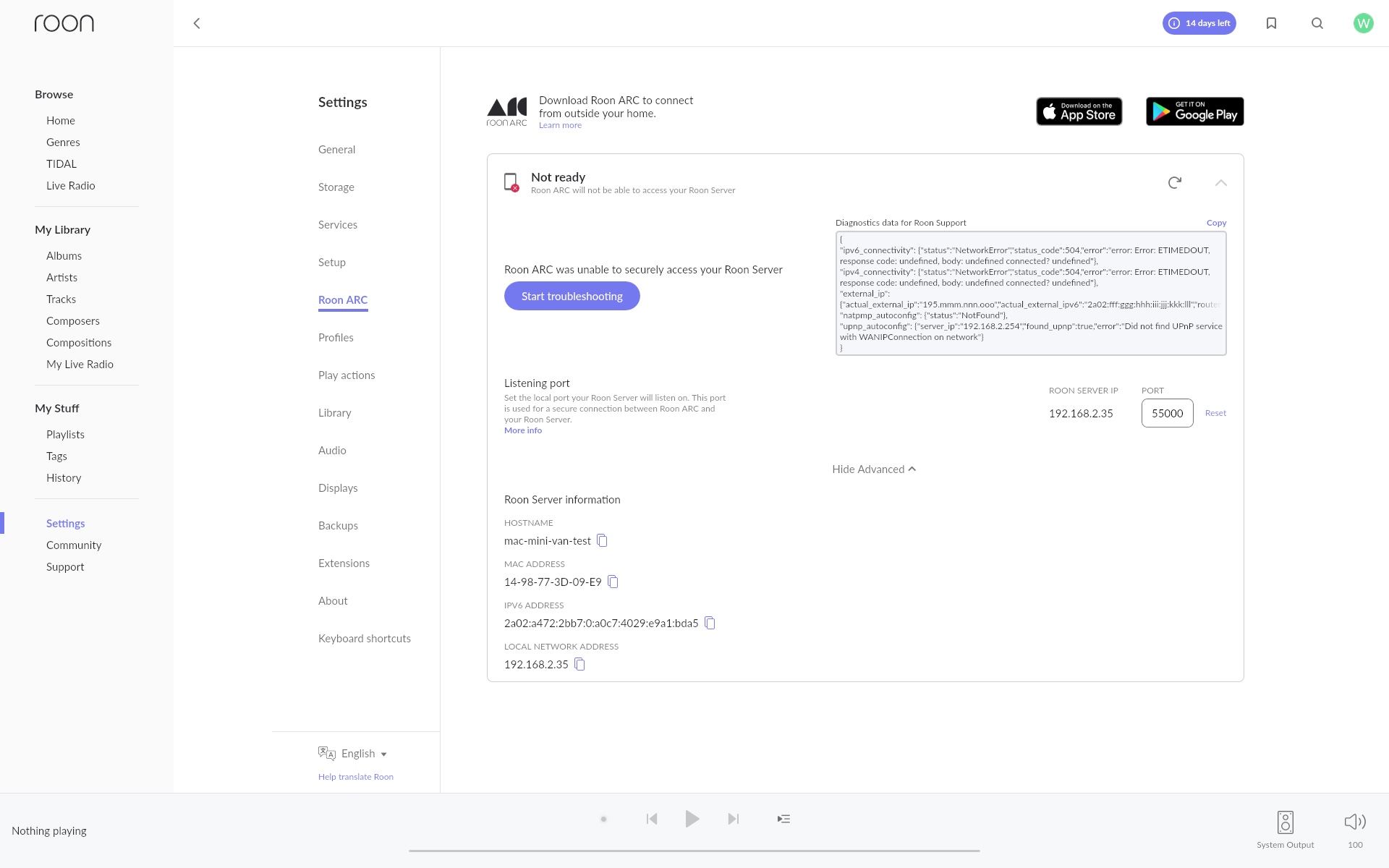Browse Genres in sidebar
The width and height of the screenshot is (1389, 868).
(x=63, y=142)
